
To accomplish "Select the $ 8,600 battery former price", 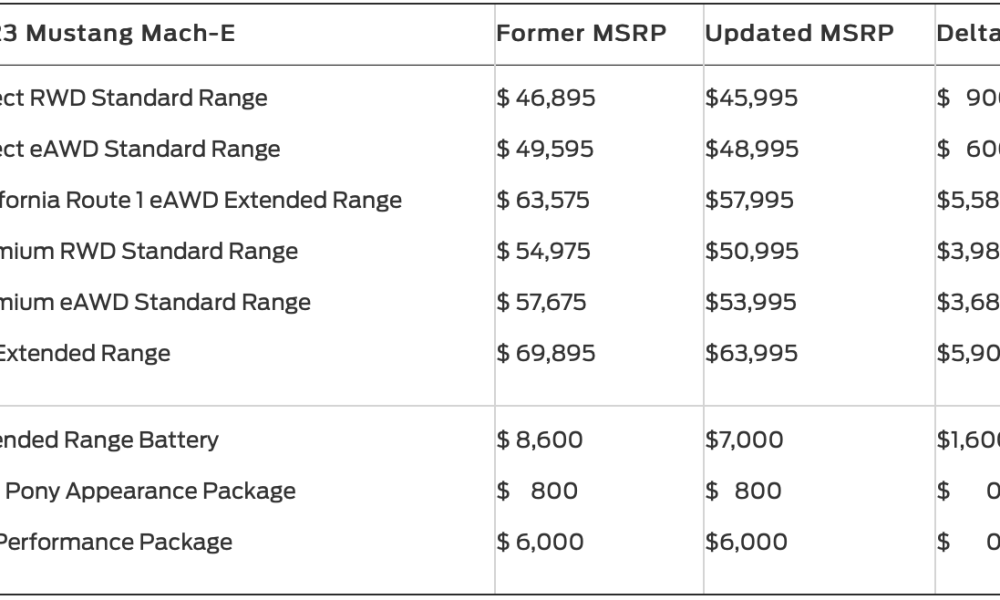I will point(539,440).
